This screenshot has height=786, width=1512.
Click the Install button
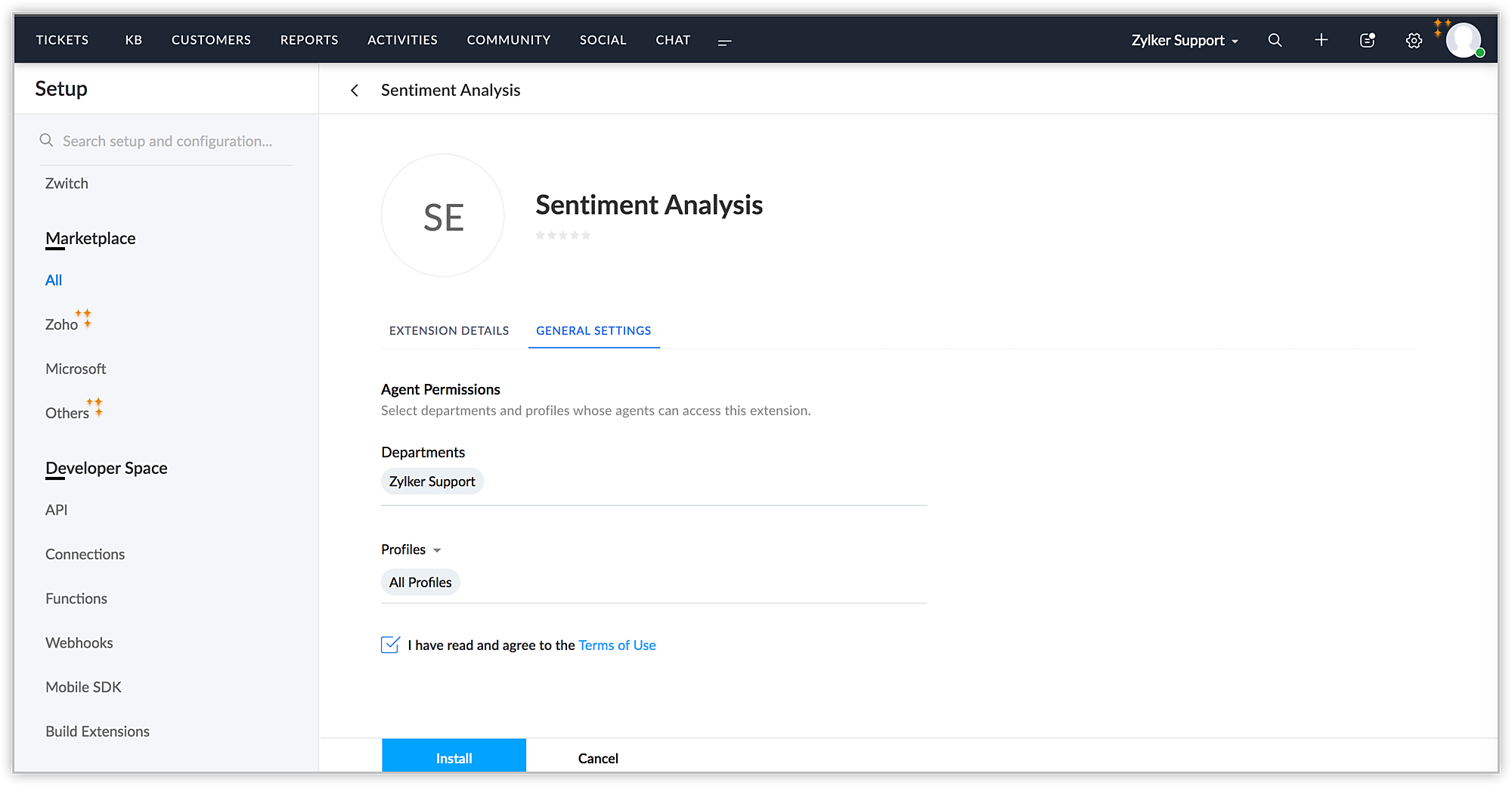(x=454, y=757)
